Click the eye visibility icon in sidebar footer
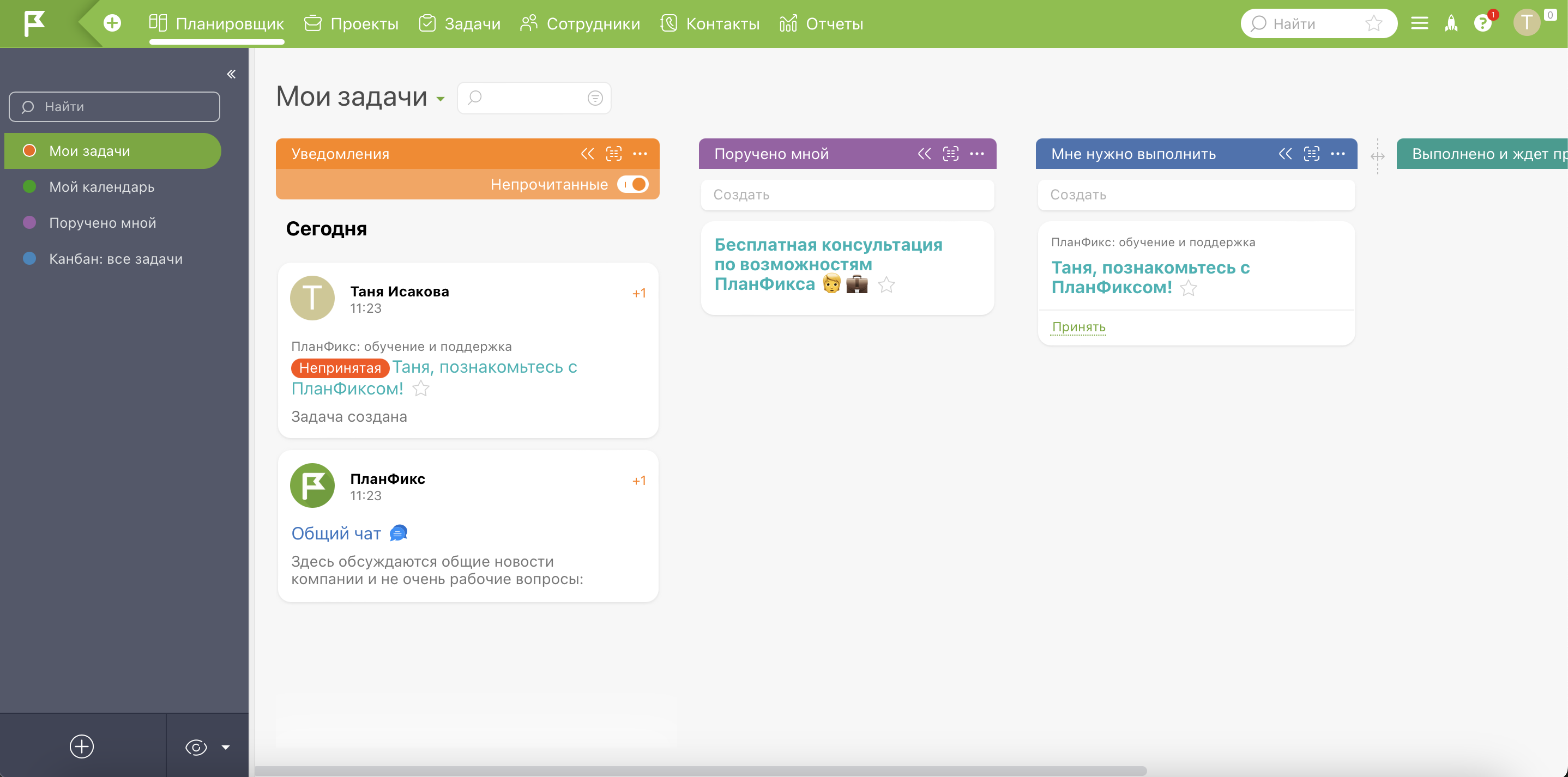The image size is (1568, 777). [x=196, y=747]
